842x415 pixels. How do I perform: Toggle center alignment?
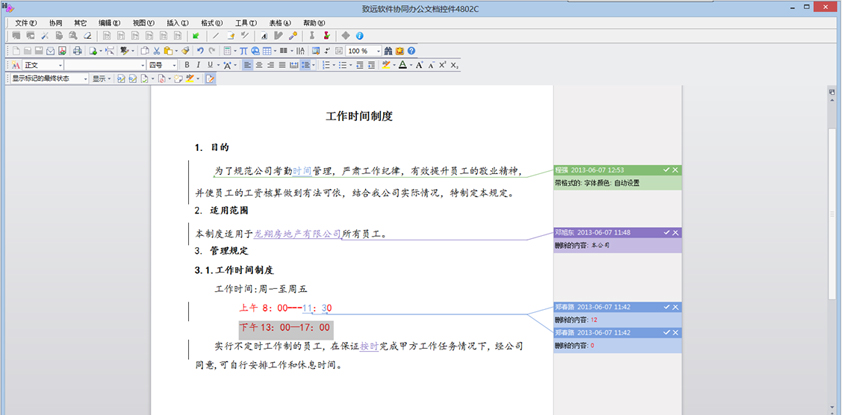click(259, 65)
